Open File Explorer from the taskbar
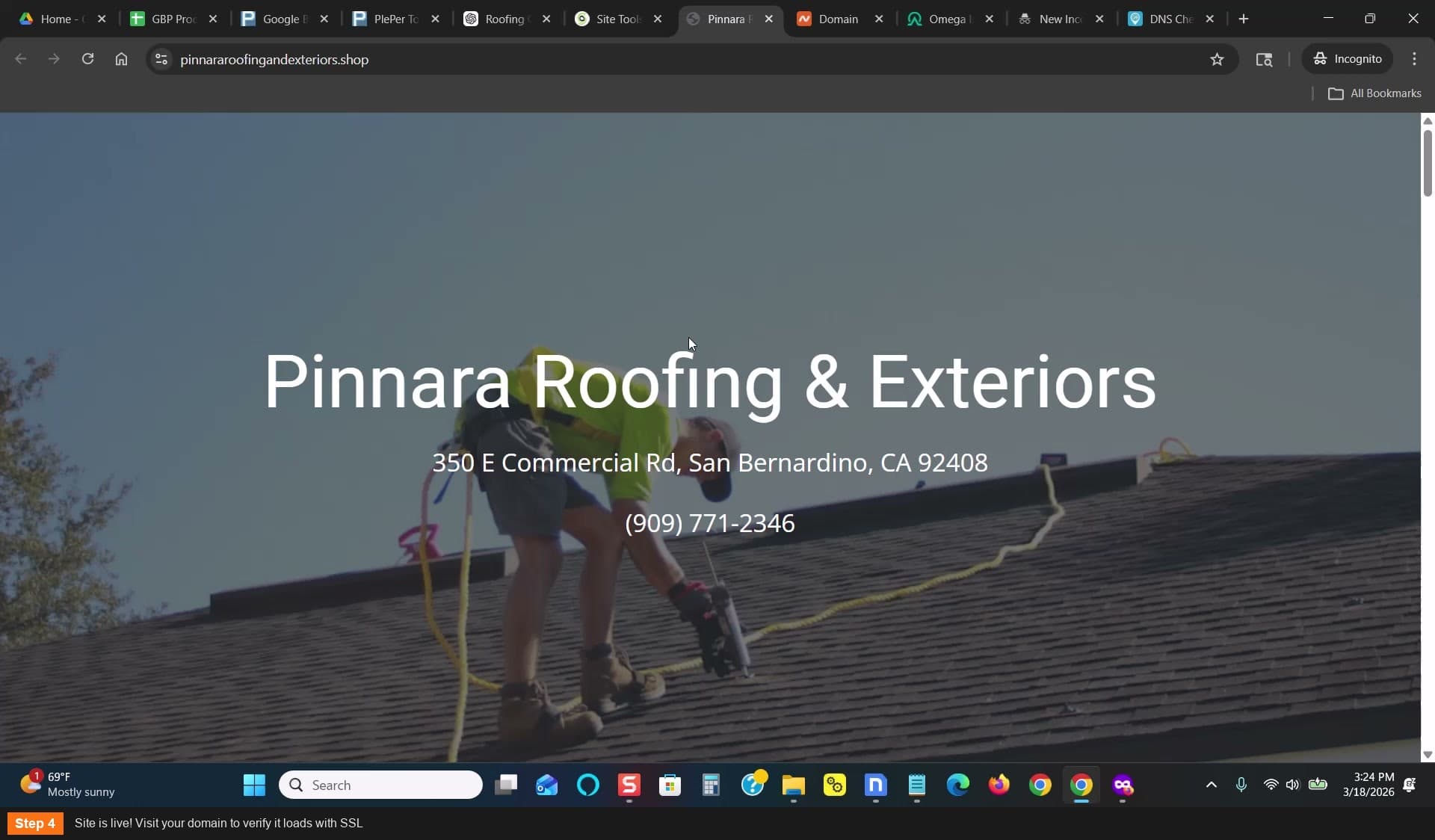Screen dimensions: 1435x840 click(793, 785)
